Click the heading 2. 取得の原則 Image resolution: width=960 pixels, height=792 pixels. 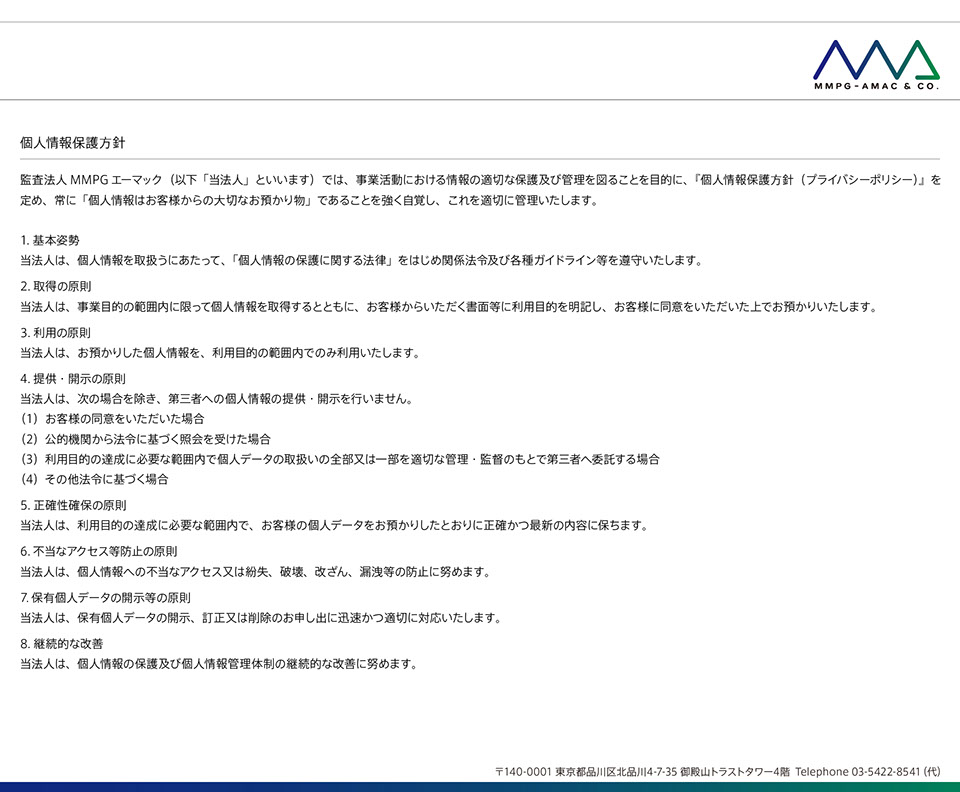coord(56,286)
